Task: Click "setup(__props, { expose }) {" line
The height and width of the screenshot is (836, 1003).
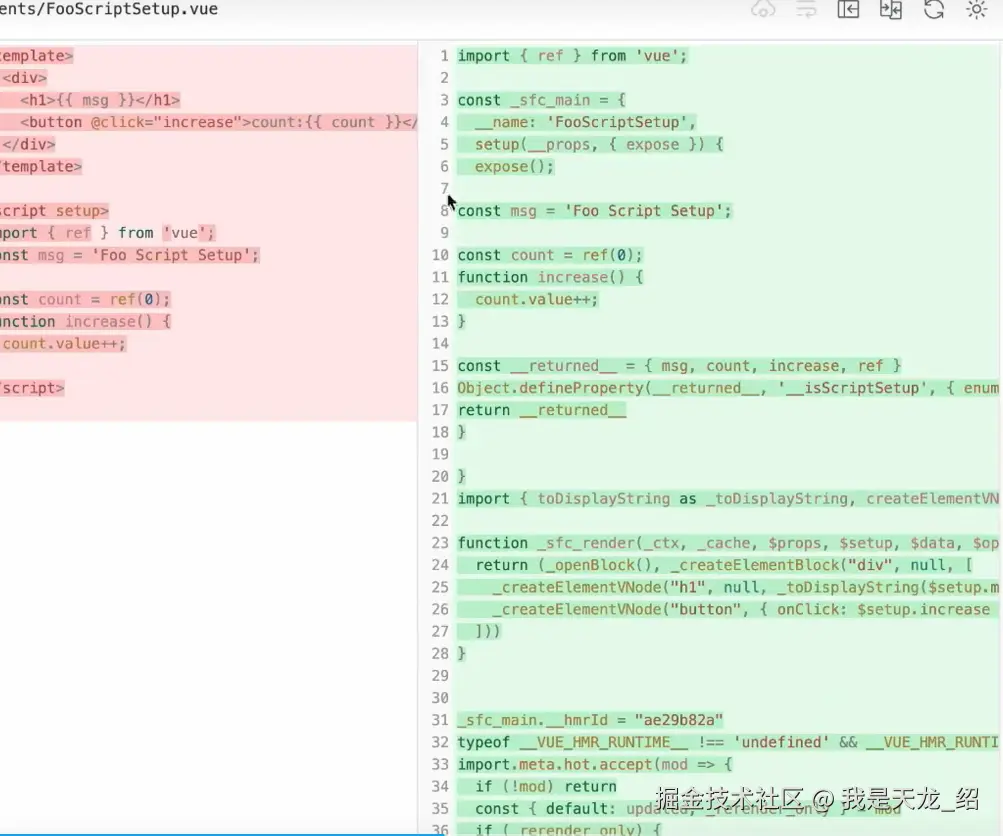Action: click(x=599, y=145)
